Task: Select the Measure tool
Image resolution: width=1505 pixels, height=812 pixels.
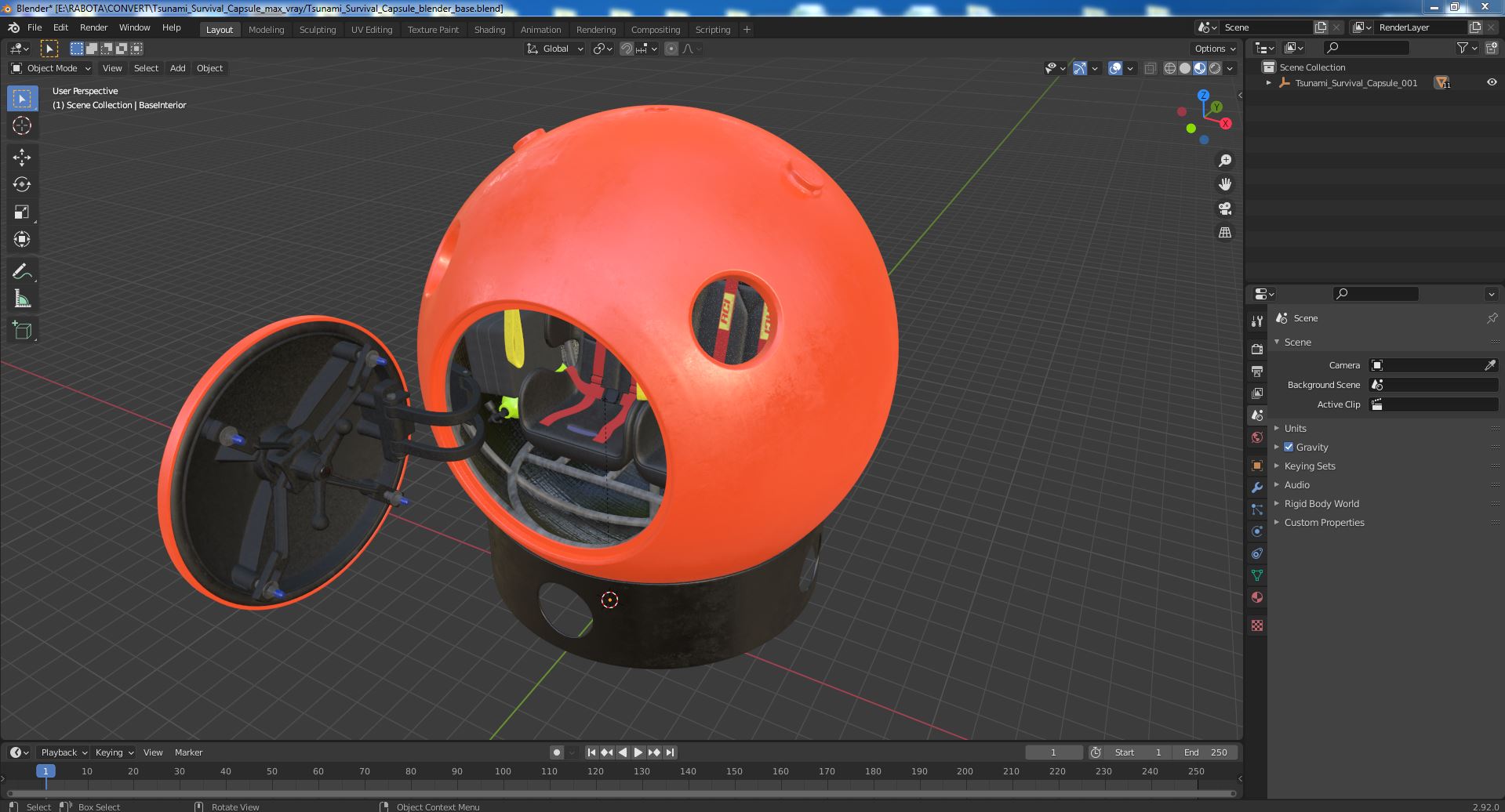Action: point(22,299)
